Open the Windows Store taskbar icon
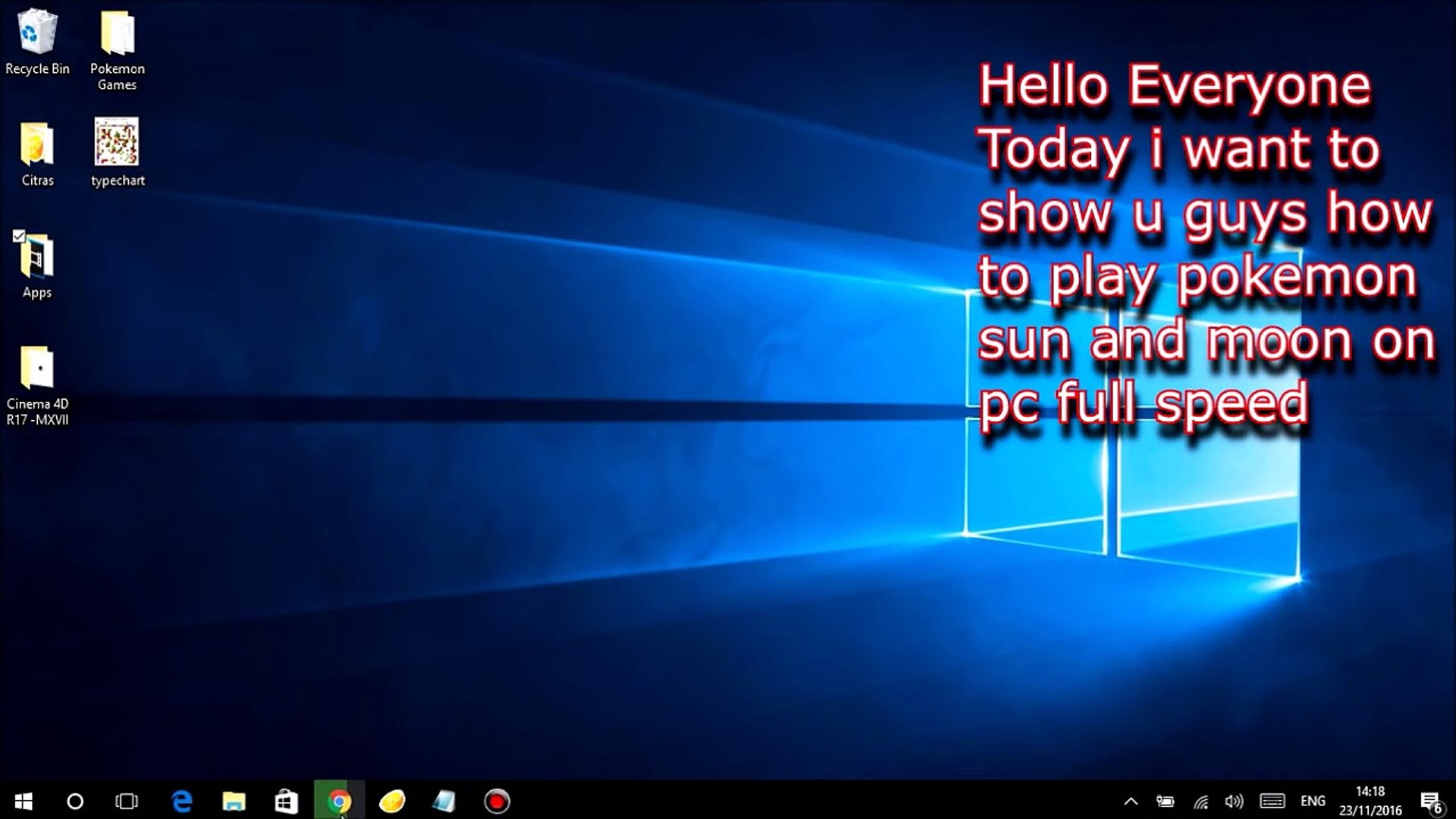Screen dimensions: 1456x819 (286, 801)
